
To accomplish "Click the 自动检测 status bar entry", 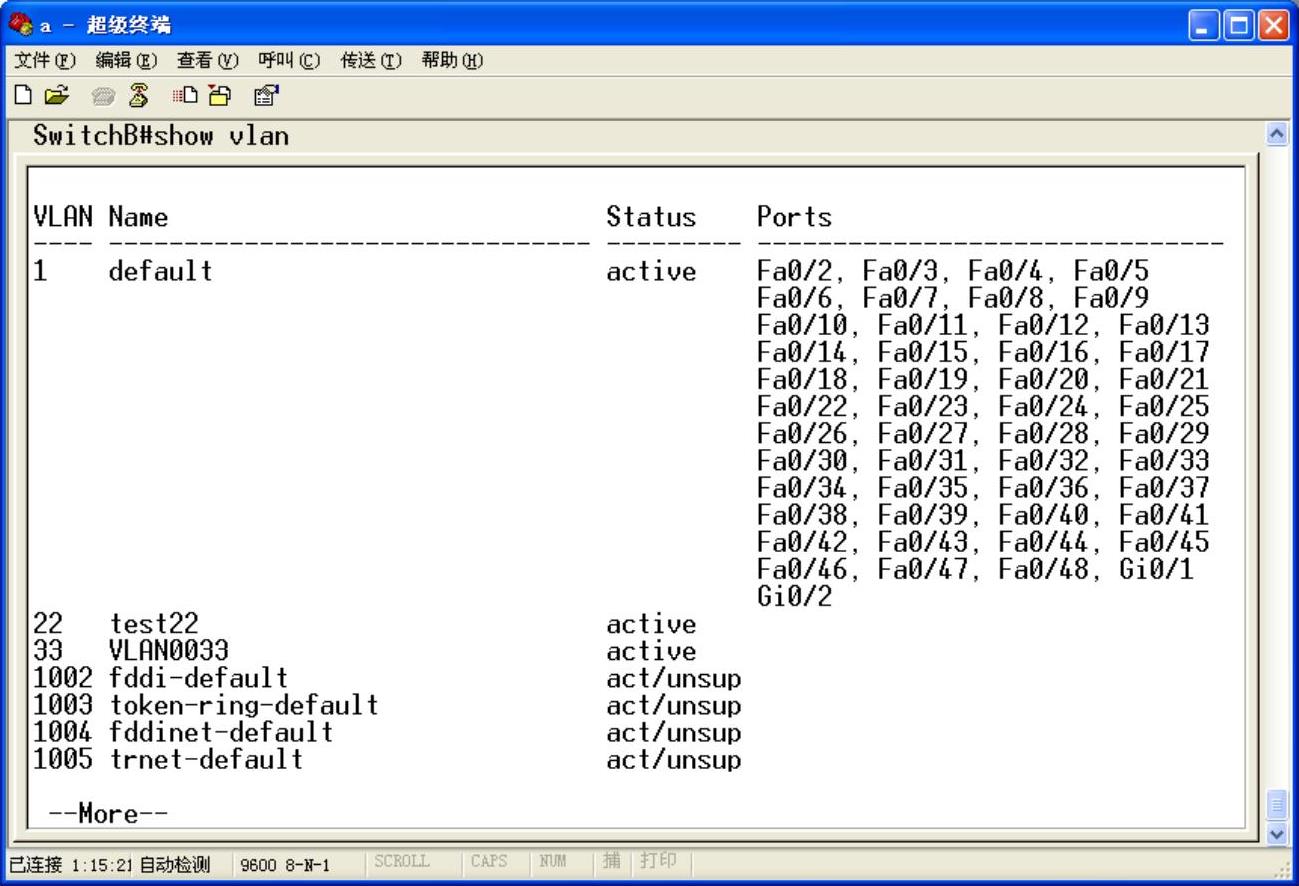I will 174,863.
